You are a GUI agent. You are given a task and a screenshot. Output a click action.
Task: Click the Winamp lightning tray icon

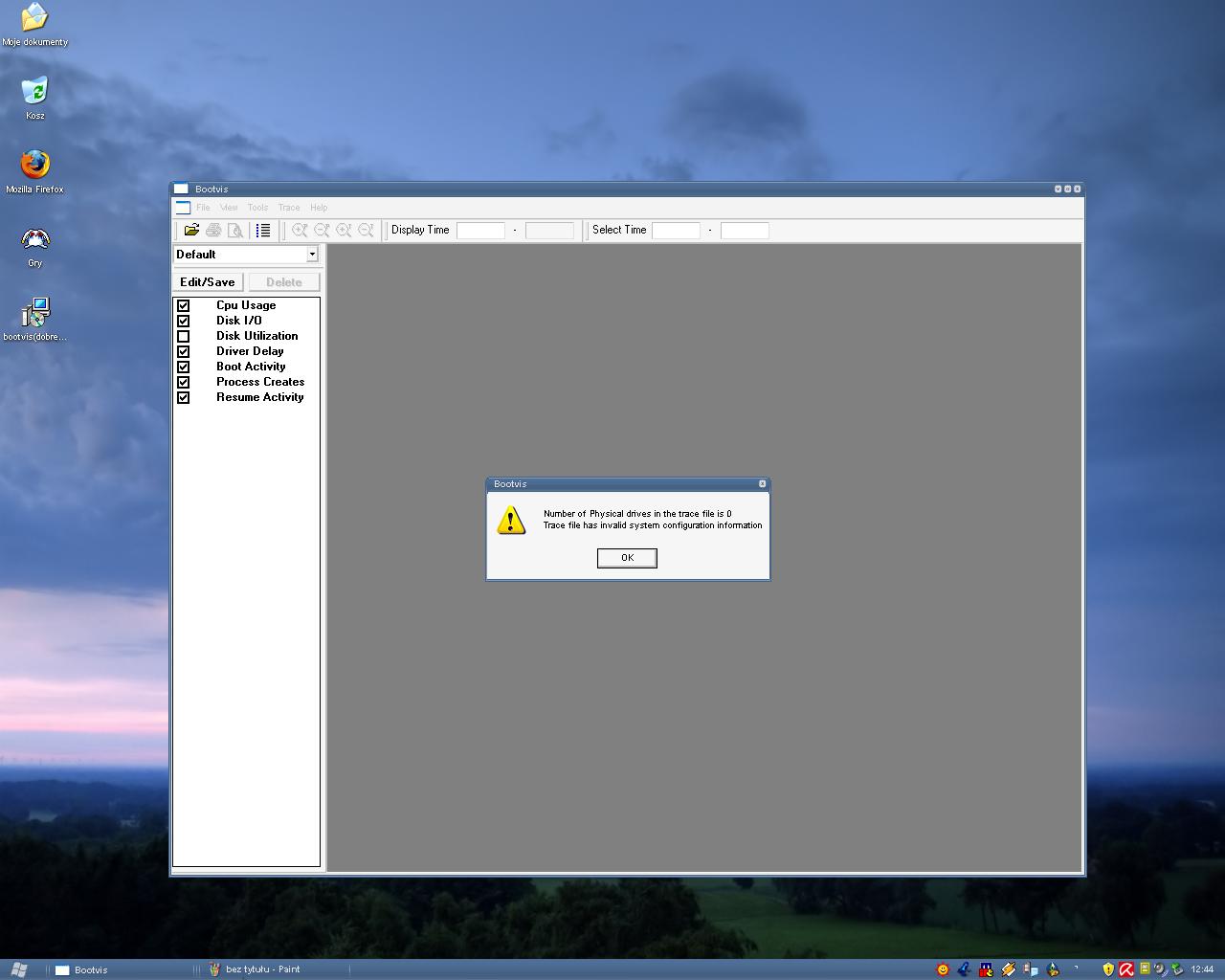[1008, 969]
